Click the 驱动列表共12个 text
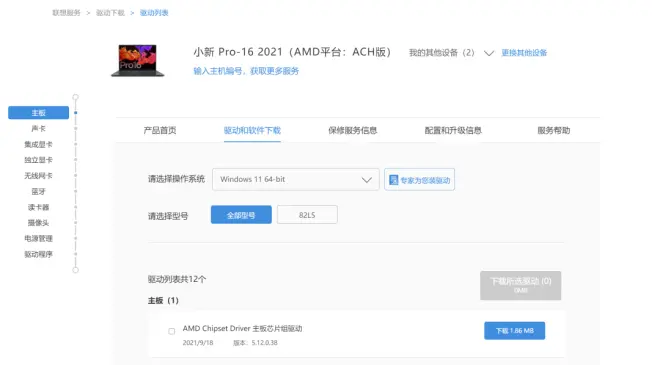Screen dimensions: 660x365 click(x=177, y=279)
